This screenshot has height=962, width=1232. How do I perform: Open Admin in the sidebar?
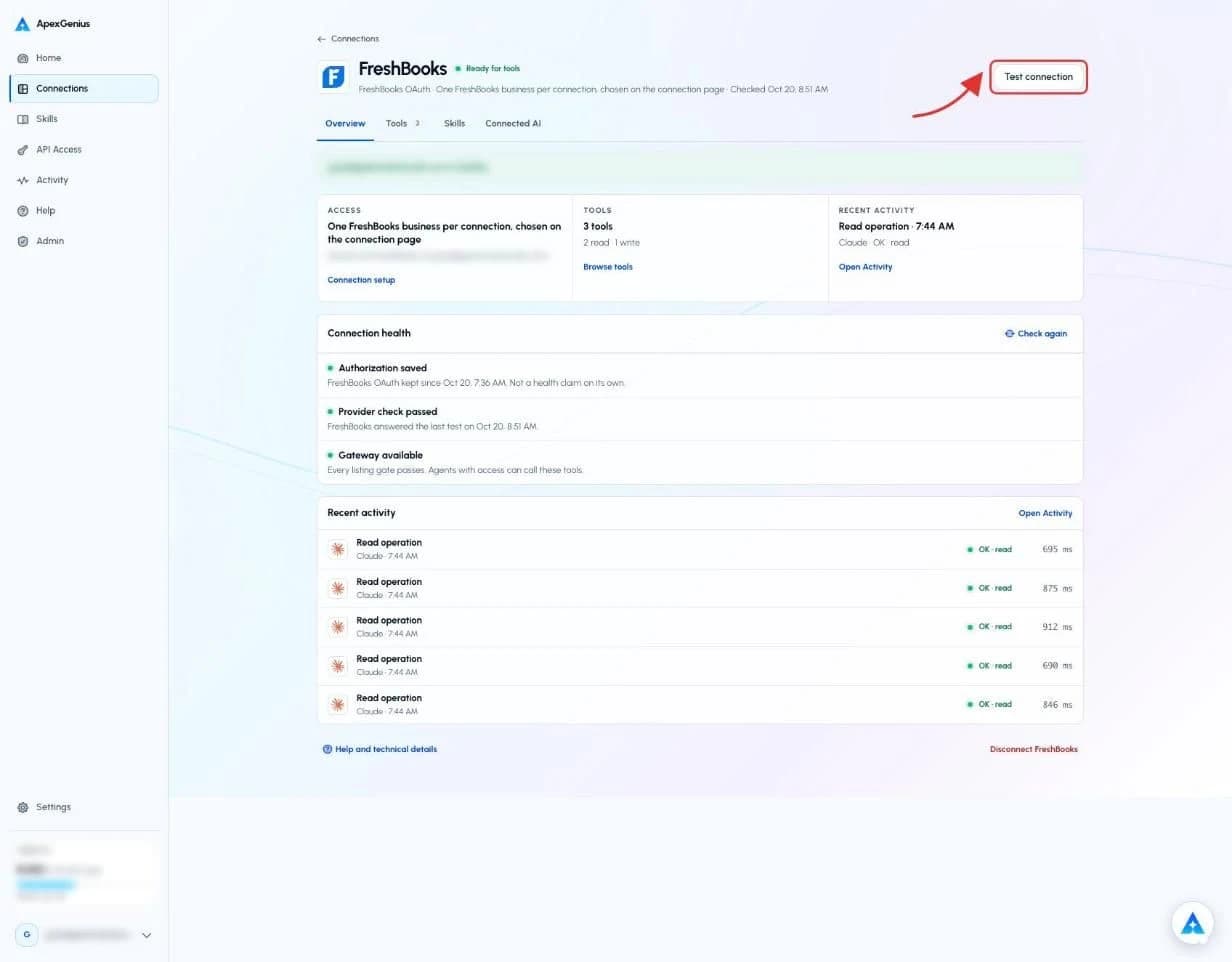[83, 241]
